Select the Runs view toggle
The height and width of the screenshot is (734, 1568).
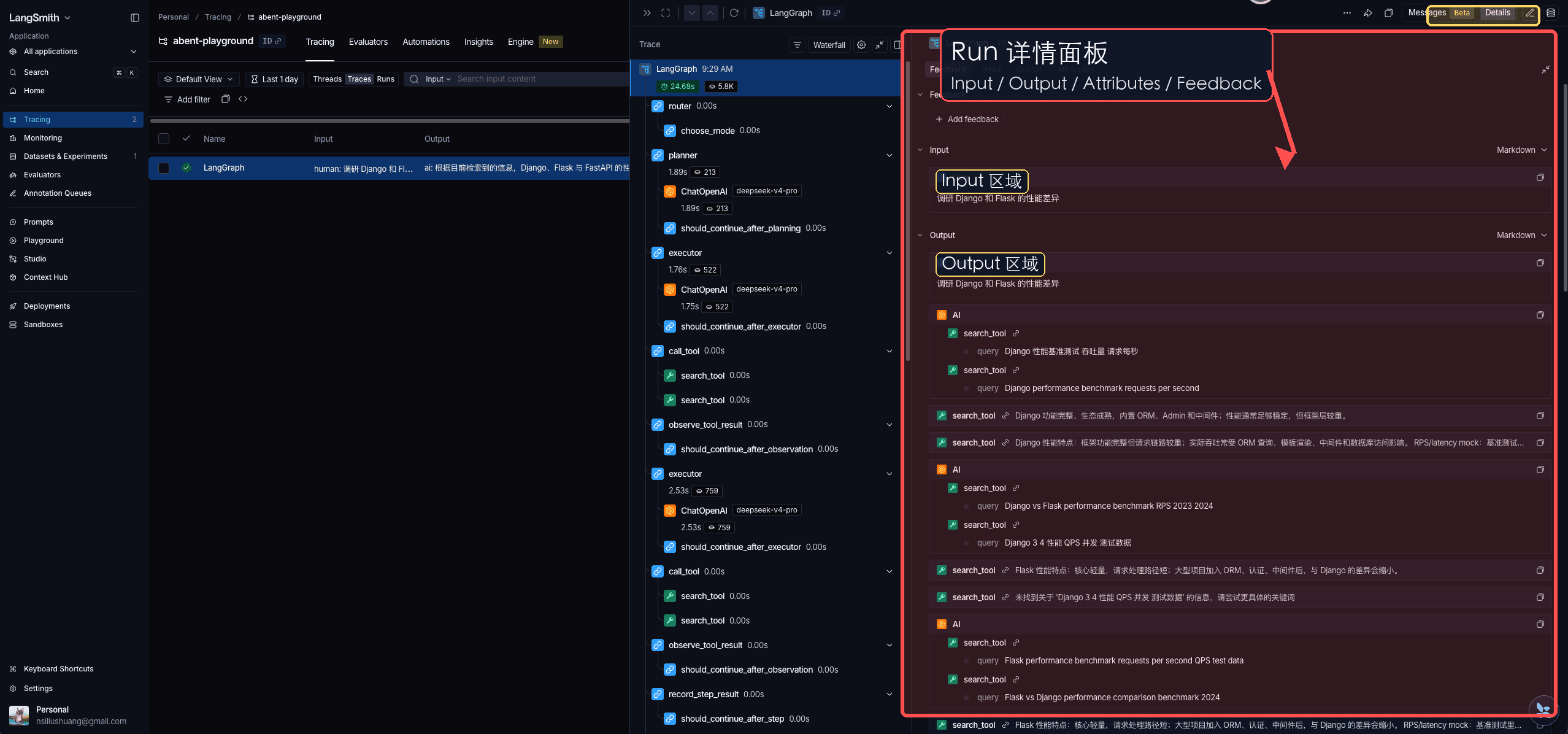385,79
